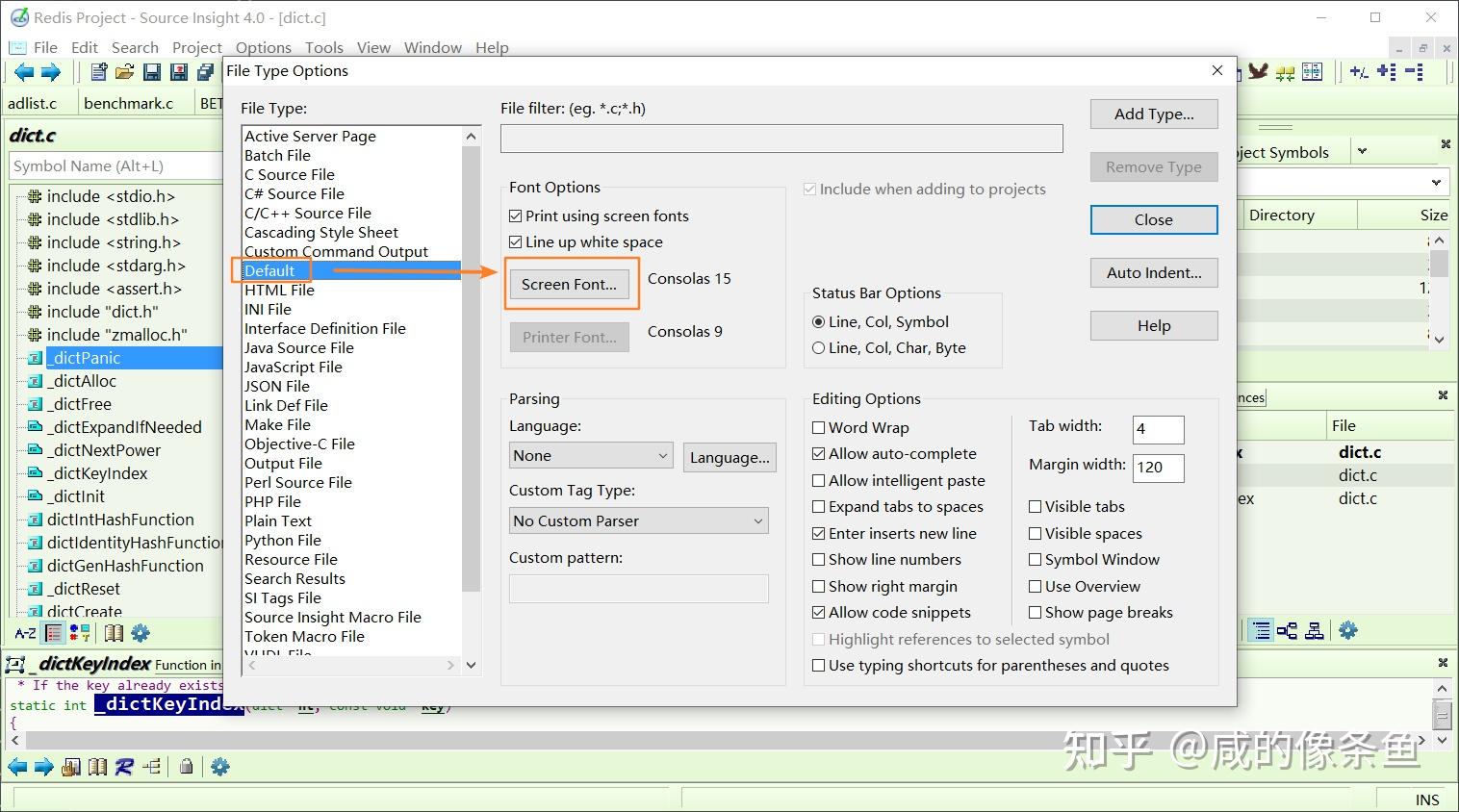This screenshot has width=1459, height=812.
Task: Sort symbols alphabetically with A-Z icon
Action: coord(26,633)
